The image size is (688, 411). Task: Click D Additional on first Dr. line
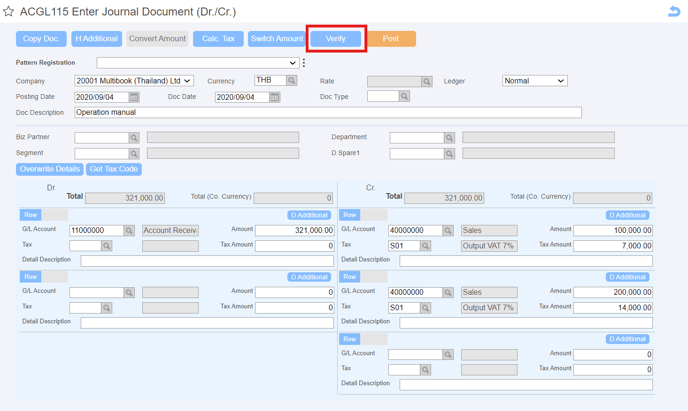pyautogui.click(x=309, y=215)
